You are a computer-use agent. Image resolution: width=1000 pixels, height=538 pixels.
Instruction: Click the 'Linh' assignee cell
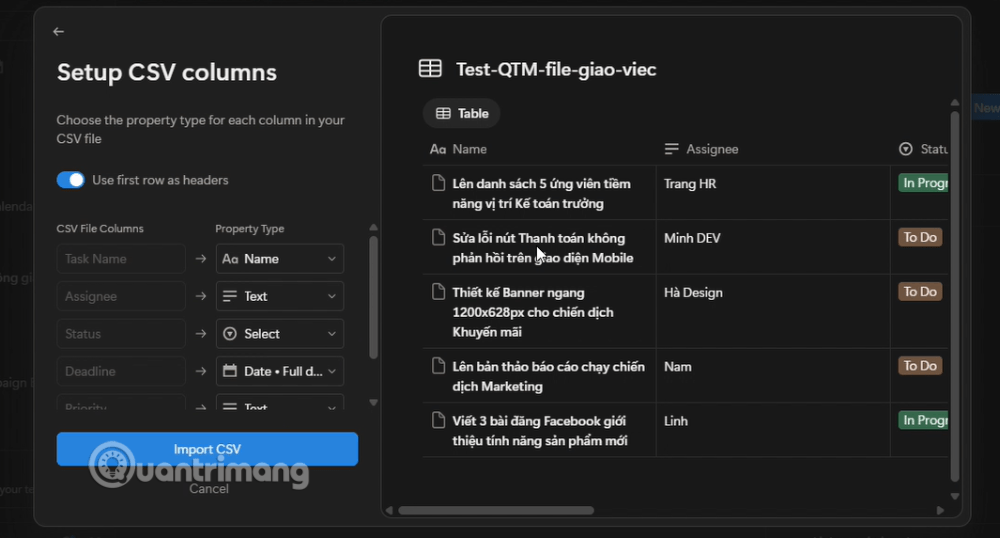pos(675,421)
